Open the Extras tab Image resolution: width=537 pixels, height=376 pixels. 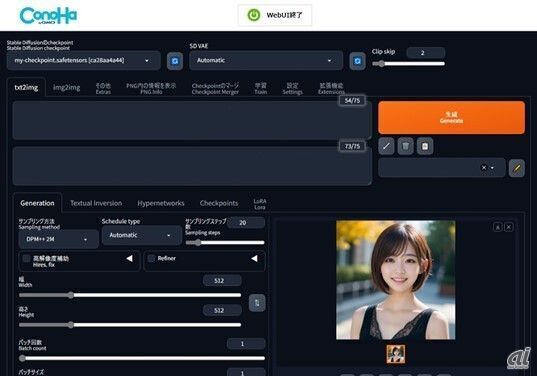pyautogui.click(x=103, y=88)
